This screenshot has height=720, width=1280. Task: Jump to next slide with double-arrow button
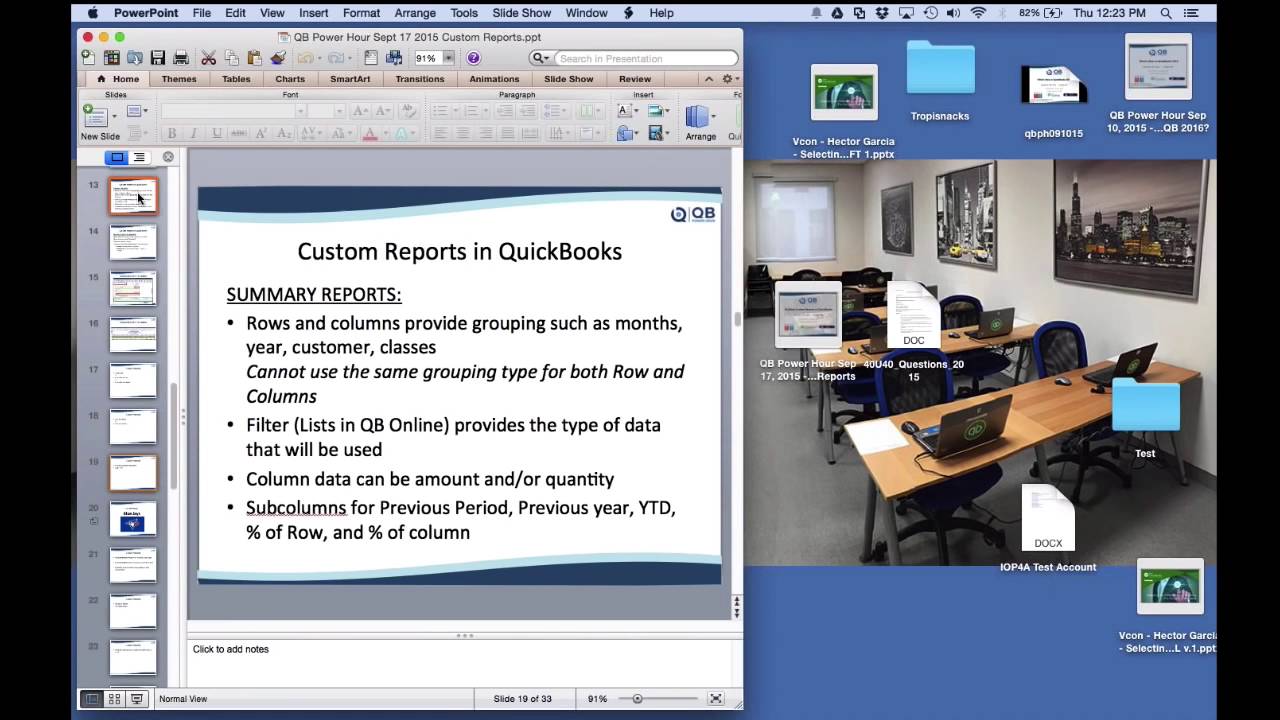click(737, 613)
